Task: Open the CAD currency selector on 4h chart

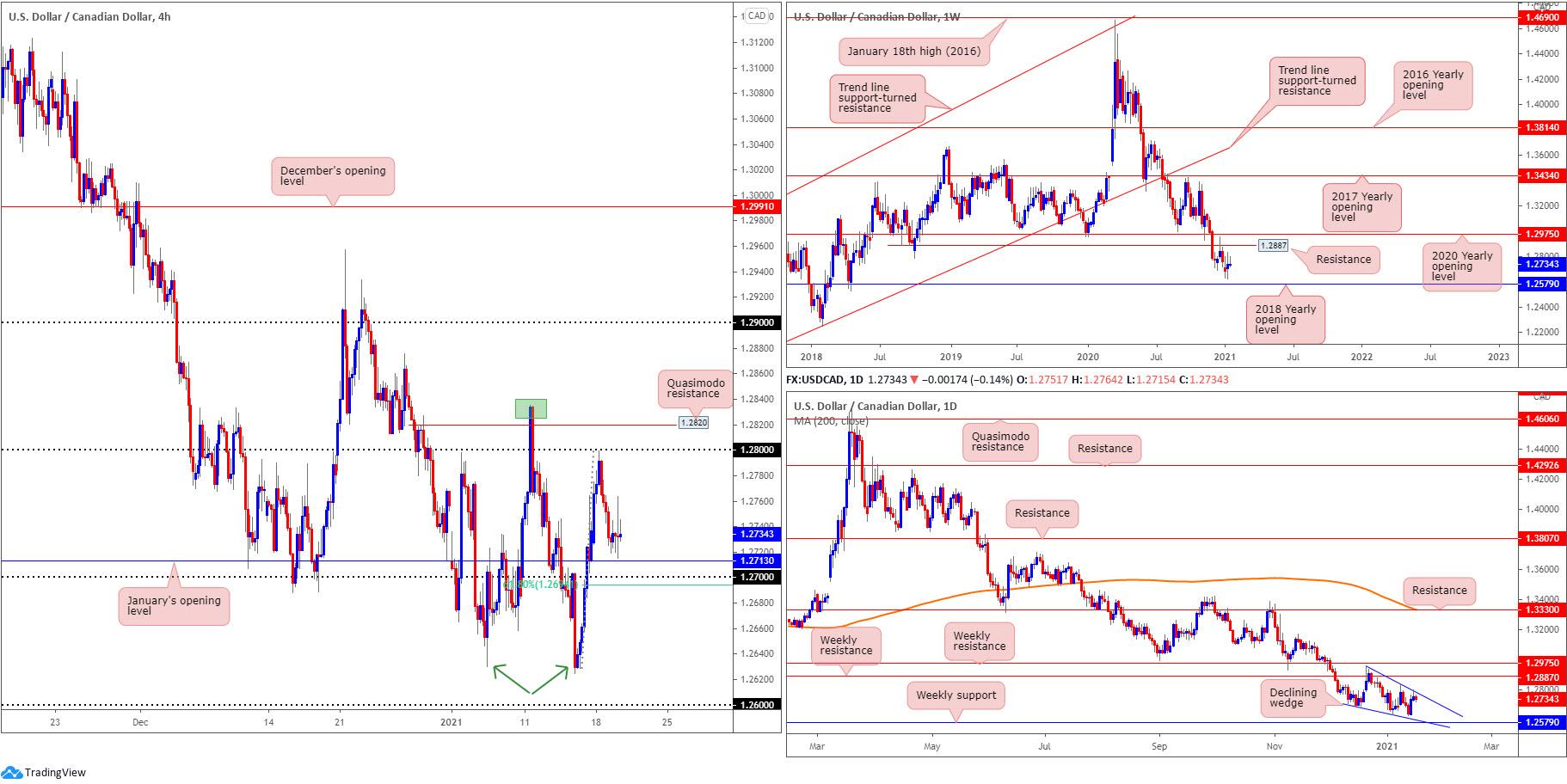Action: (757, 15)
